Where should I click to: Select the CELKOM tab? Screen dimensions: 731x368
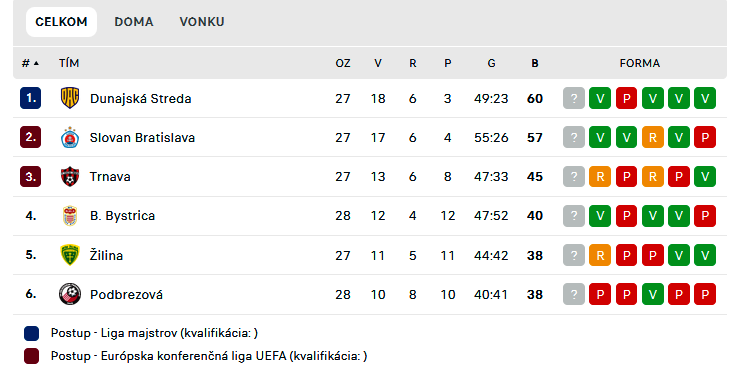click(x=61, y=22)
